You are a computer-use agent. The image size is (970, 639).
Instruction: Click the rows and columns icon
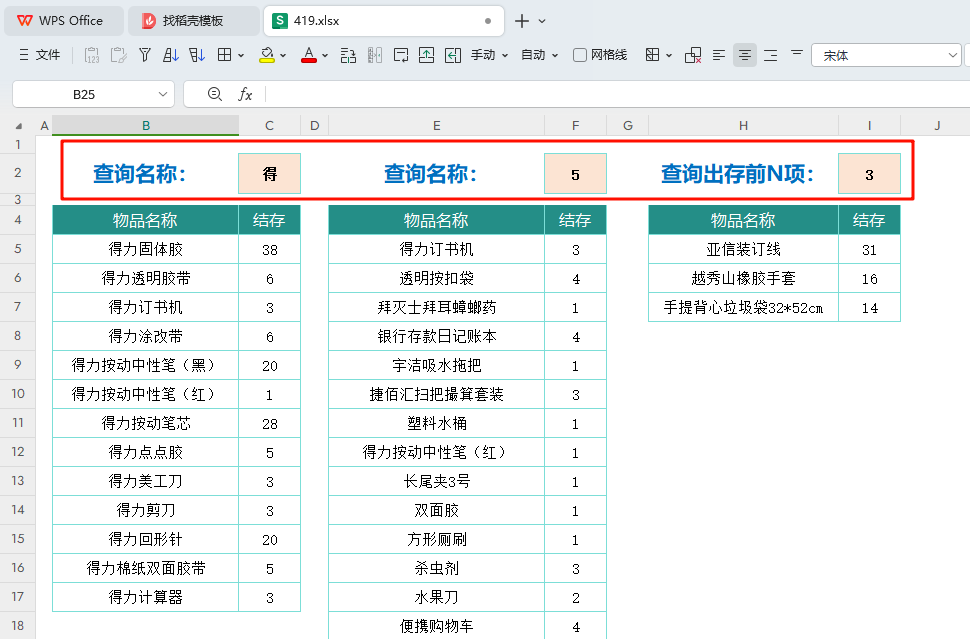point(348,55)
